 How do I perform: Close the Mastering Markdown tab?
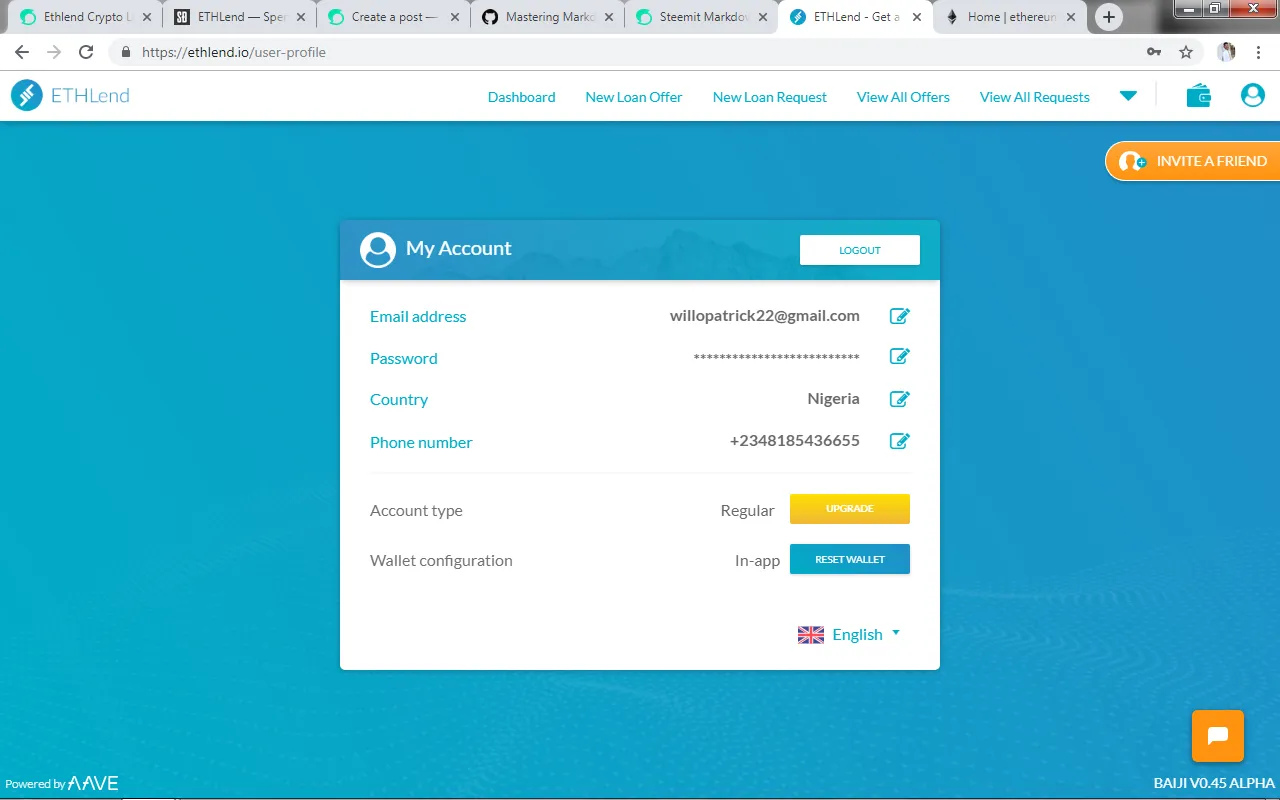point(609,17)
